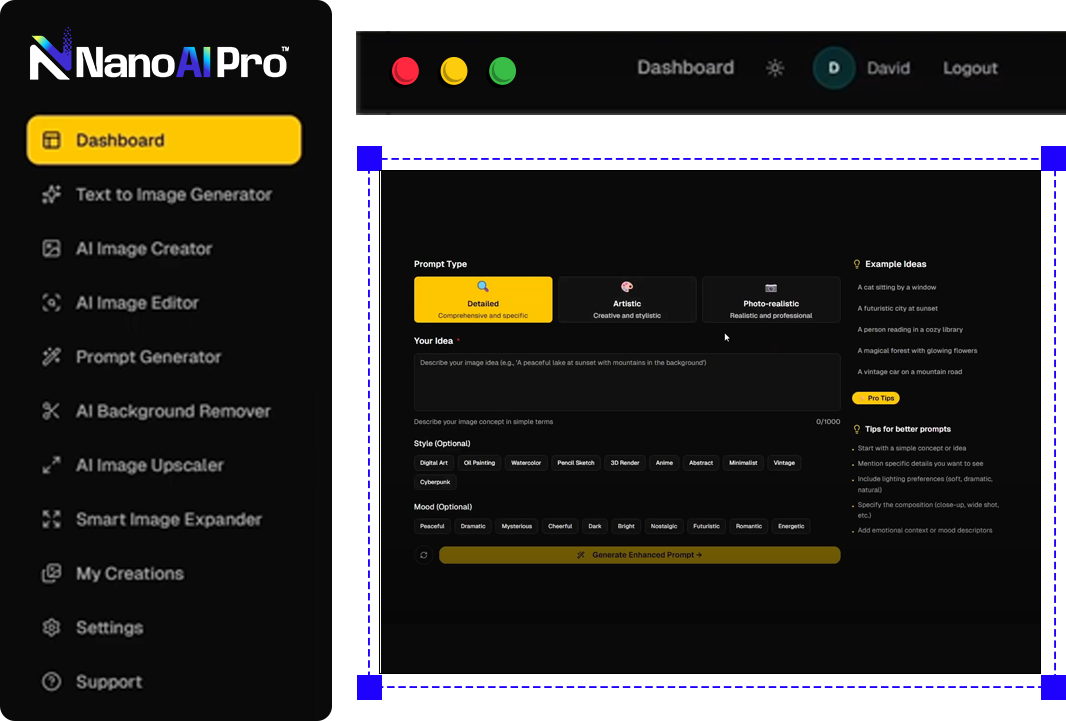The image size is (1066, 721).
Task: Click the AI Background Remover scissors icon
Action: (51, 411)
